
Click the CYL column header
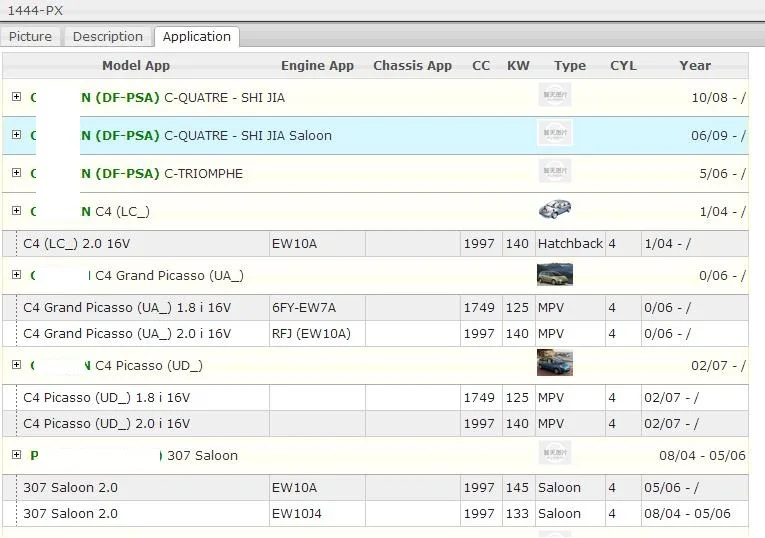click(x=623, y=65)
